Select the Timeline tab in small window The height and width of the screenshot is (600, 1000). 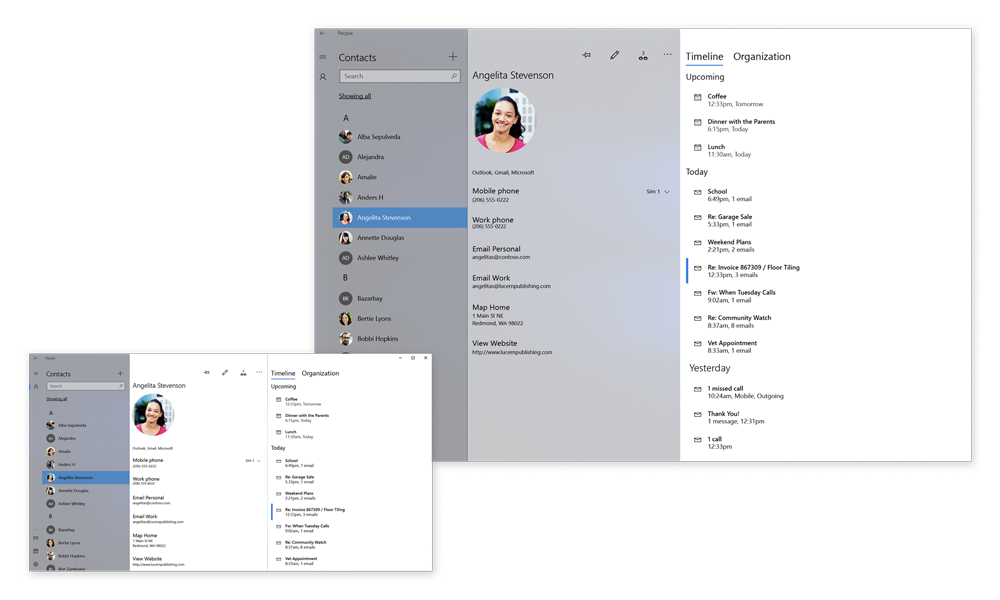tap(283, 374)
